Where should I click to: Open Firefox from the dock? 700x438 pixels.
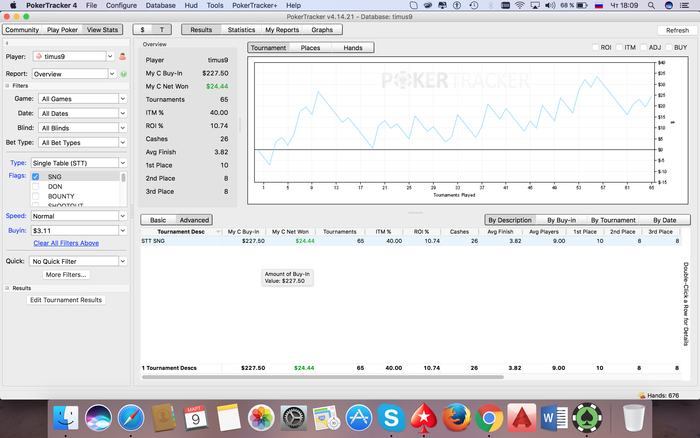point(456,418)
